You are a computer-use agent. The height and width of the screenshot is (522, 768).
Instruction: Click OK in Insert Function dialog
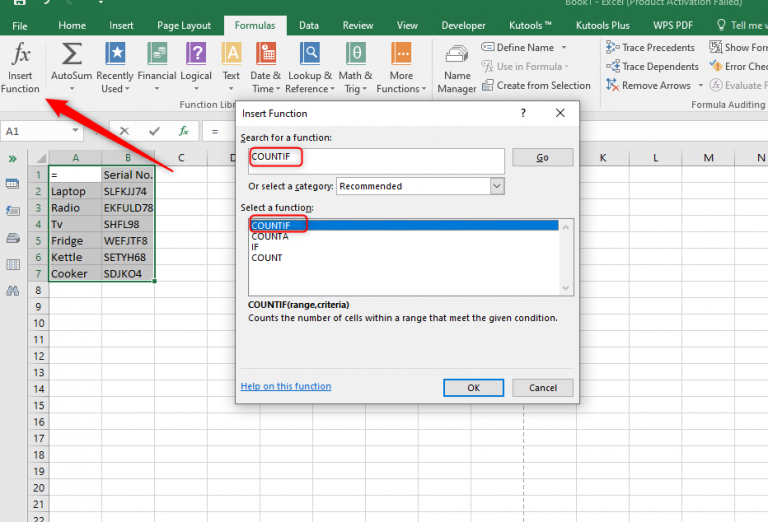point(473,387)
